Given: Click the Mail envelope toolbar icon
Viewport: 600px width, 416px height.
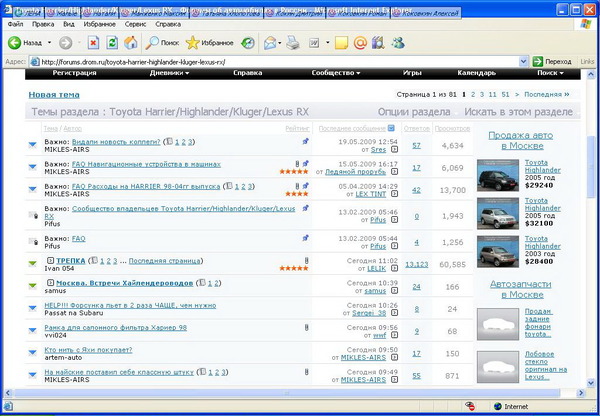Looking at the screenshot, I should [270, 43].
